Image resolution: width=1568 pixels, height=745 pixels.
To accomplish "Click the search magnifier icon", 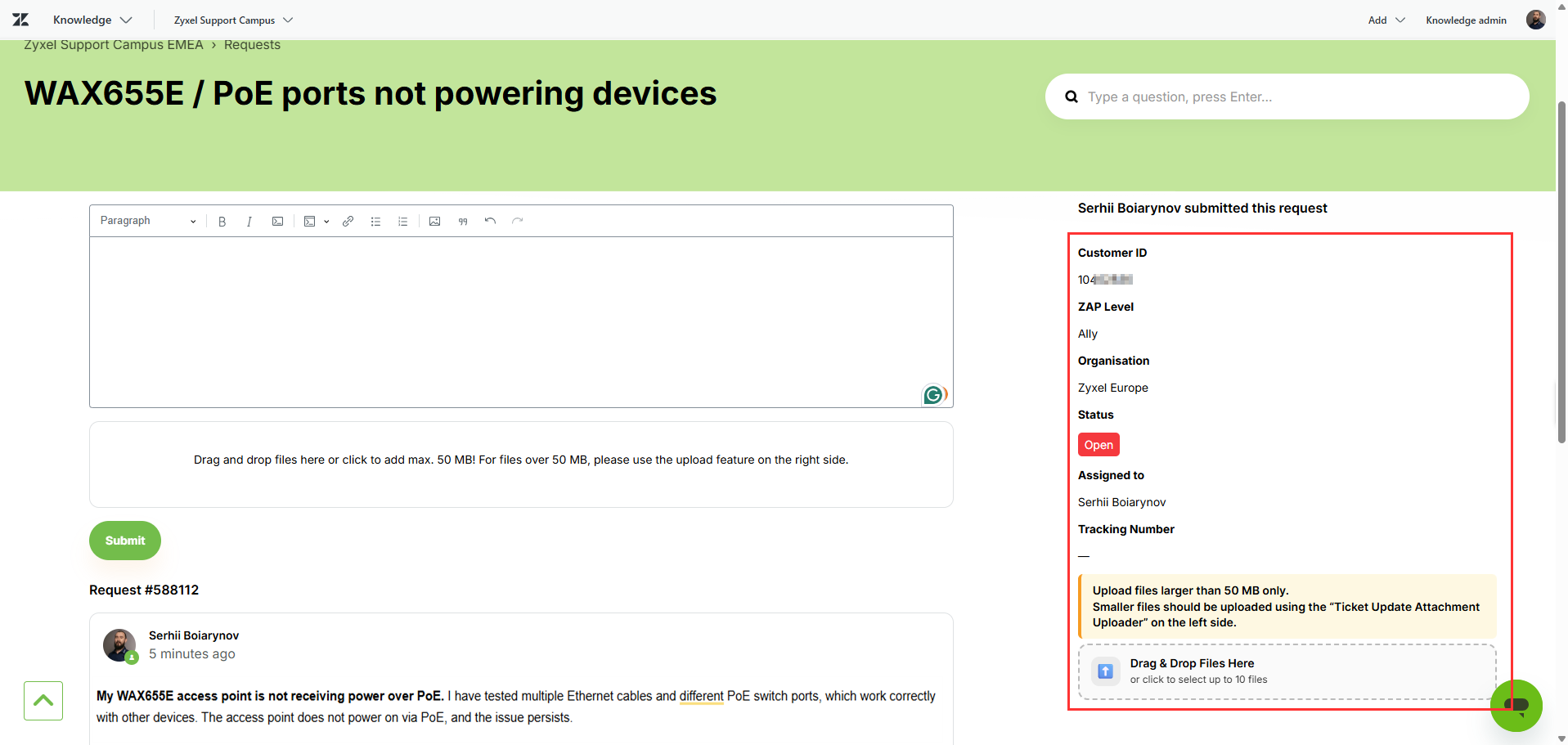I will [x=1071, y=96].
